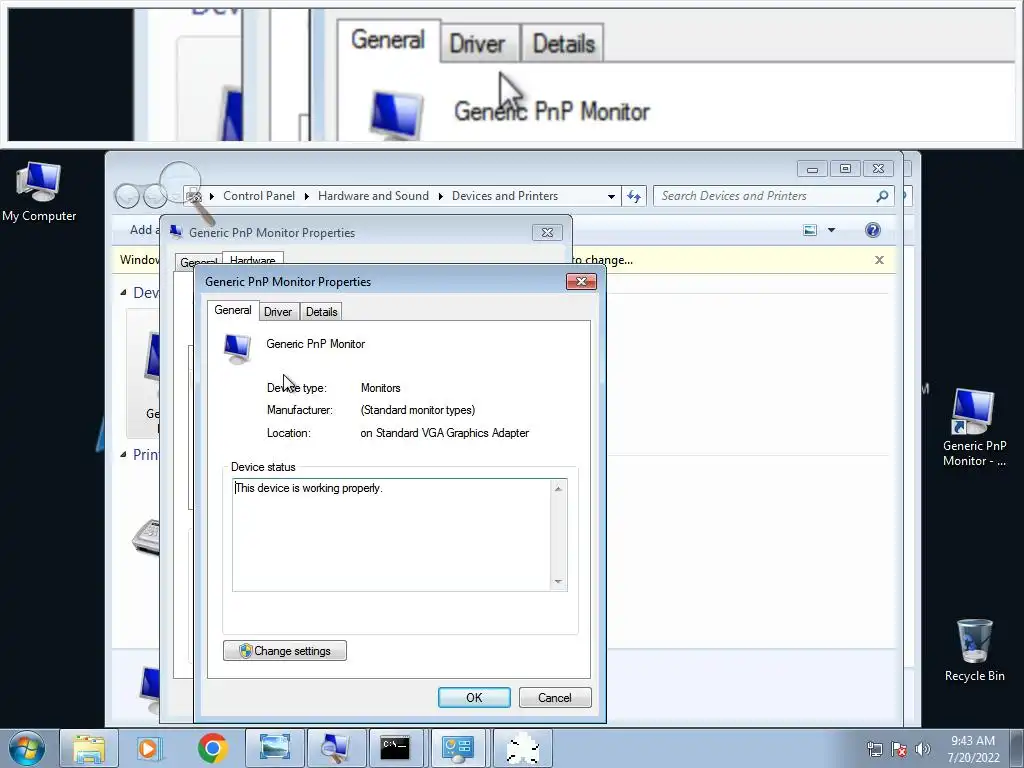Refresh the Devices and Printers address bar
Viewport: 1024px width, 768px height.
(633, 196)
